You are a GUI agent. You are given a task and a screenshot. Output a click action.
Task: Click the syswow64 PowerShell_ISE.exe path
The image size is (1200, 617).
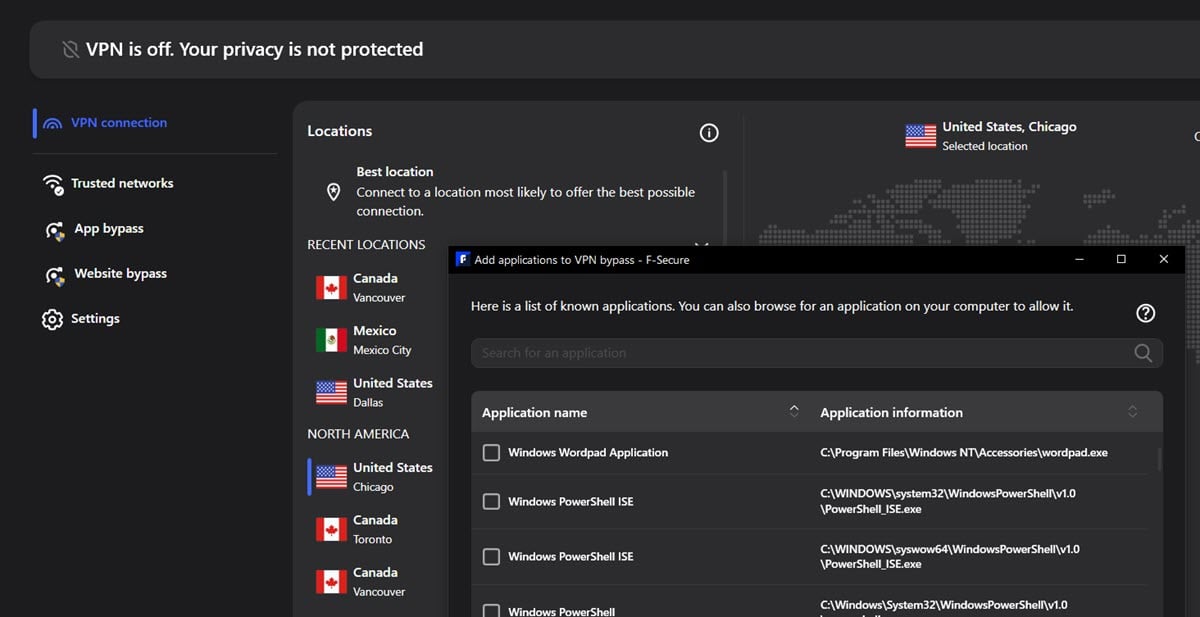click(950, 556)
